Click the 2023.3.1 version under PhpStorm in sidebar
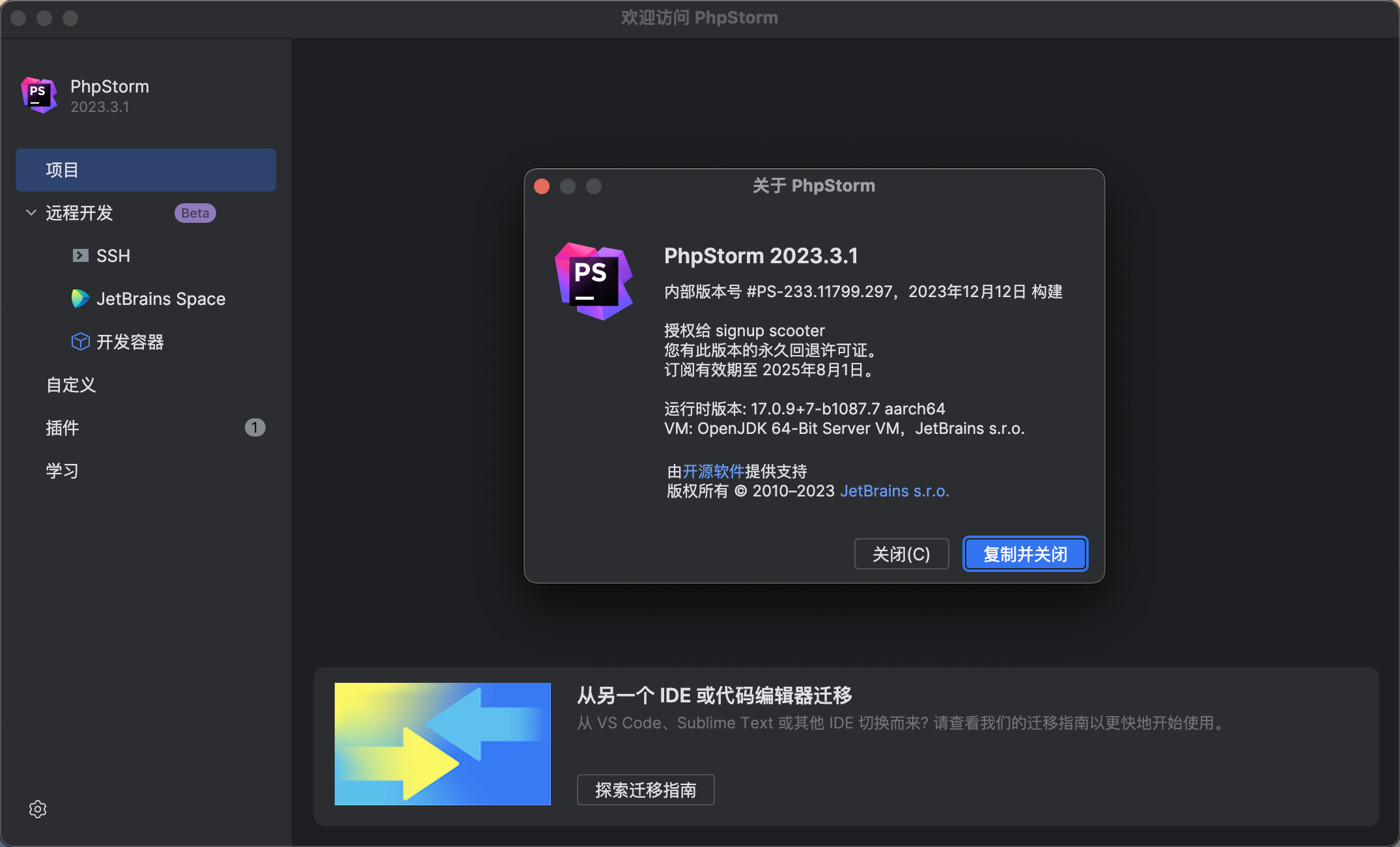Image resolution: width=1400 pixels, height=847 pixels. click(x=100, y=107)
